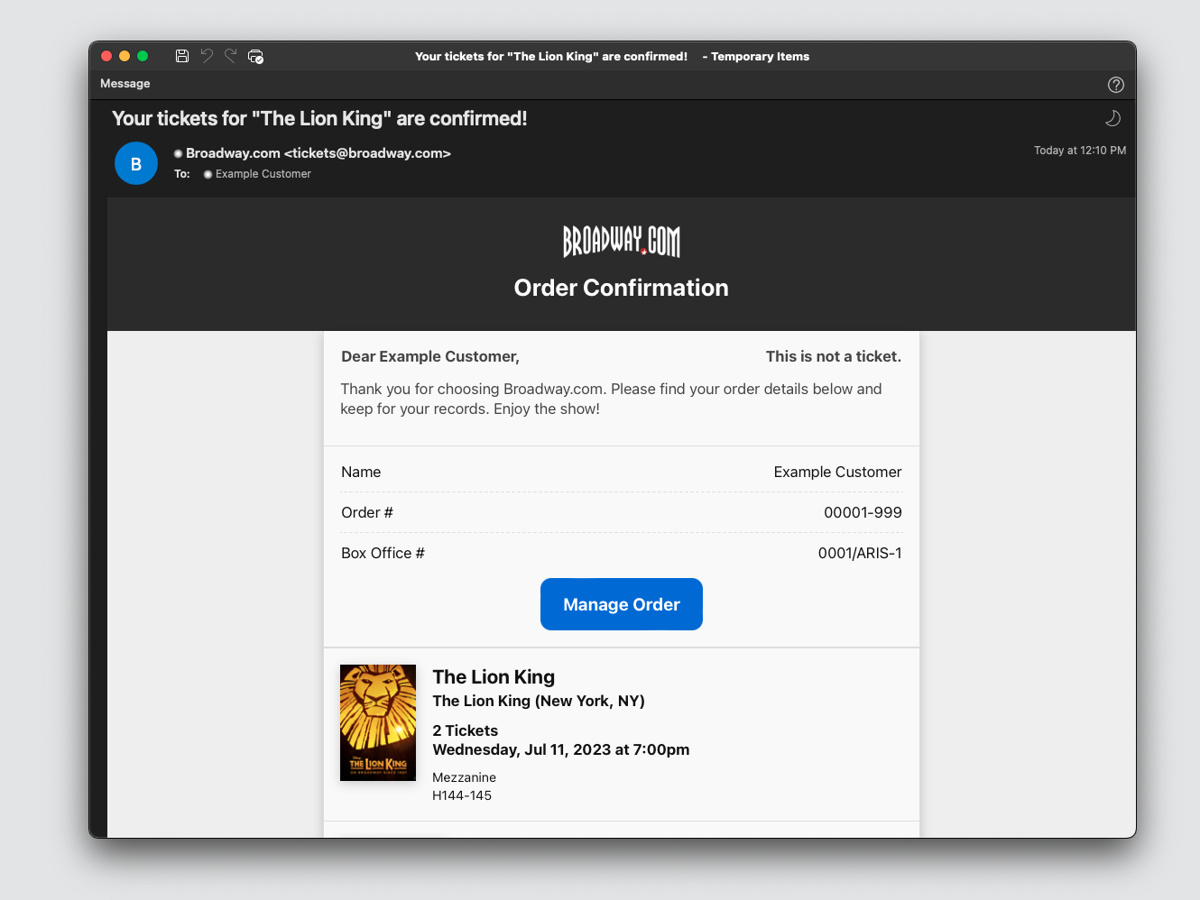The width and height of the screenshot is (1200, 900).
Task: Toggle the status dot beside Broadway.com
Action: 177,153
